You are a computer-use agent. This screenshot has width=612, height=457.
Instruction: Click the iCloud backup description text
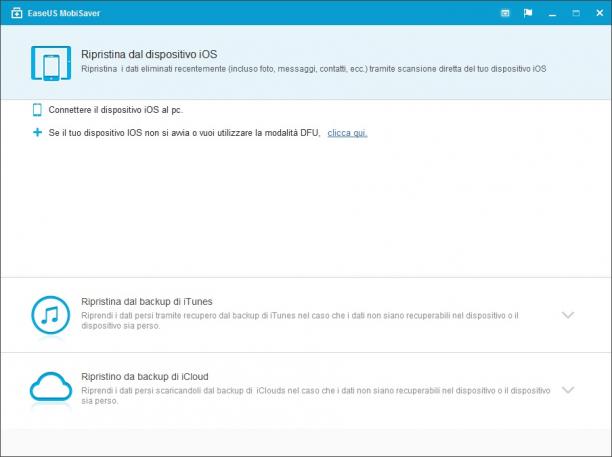click(x=316, y=395)
